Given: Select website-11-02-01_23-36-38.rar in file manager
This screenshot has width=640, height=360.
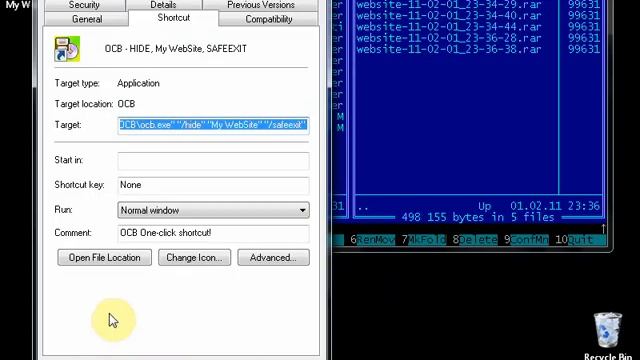Looking at the screenshot, I should (x=449, y=49).
